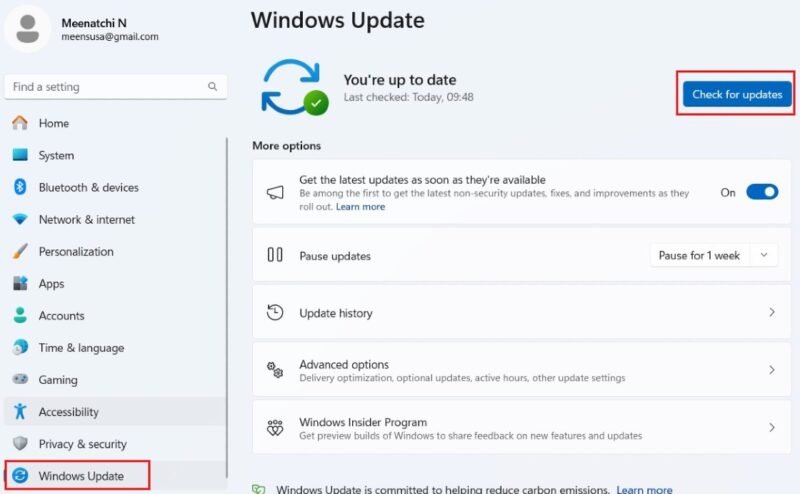Click the You're up to date heading
This screenshot has width=800, height=494.
(x=399, y=80)
